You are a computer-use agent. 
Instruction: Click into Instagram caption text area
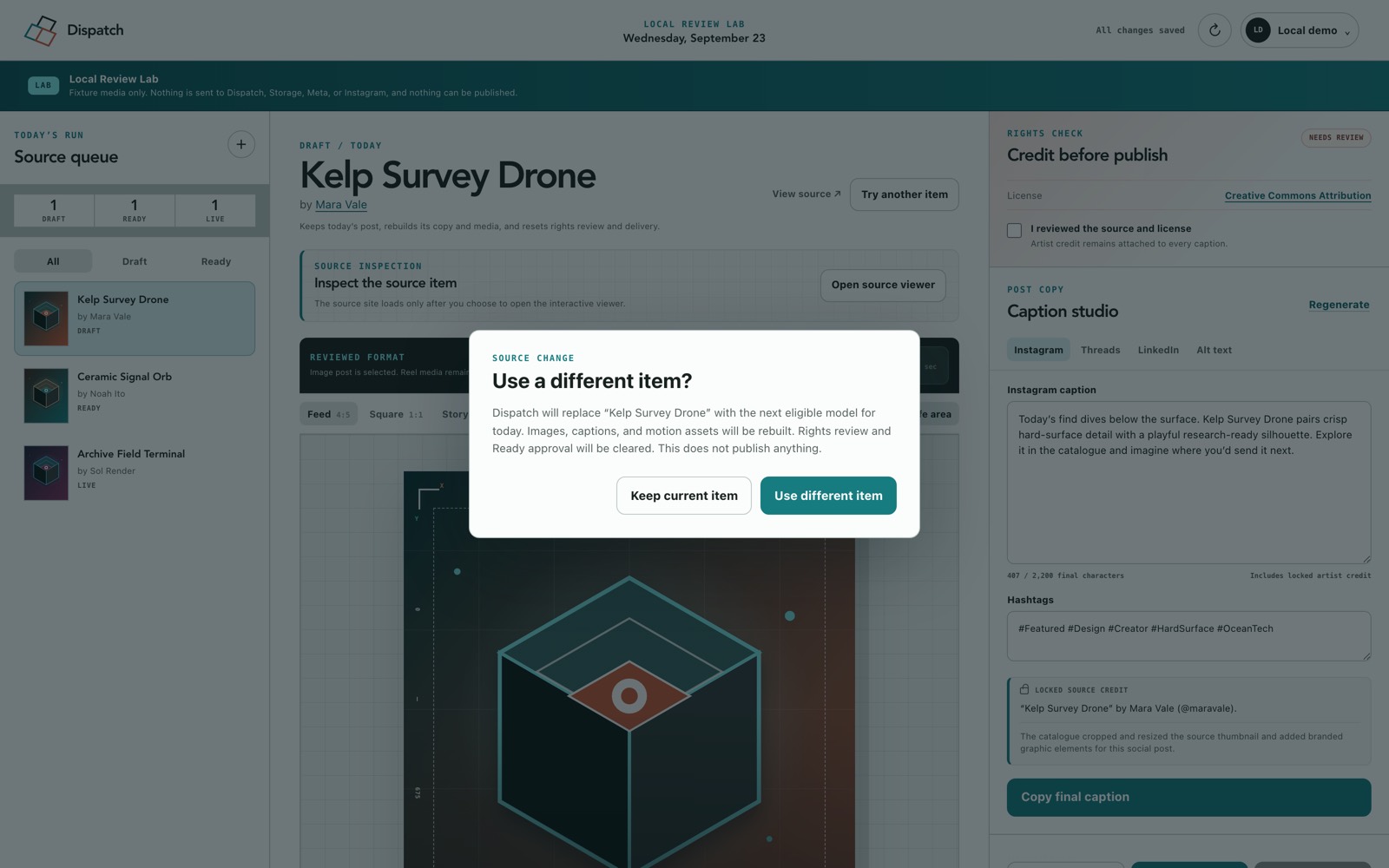pyautogui.click(x=1188, y=483)
